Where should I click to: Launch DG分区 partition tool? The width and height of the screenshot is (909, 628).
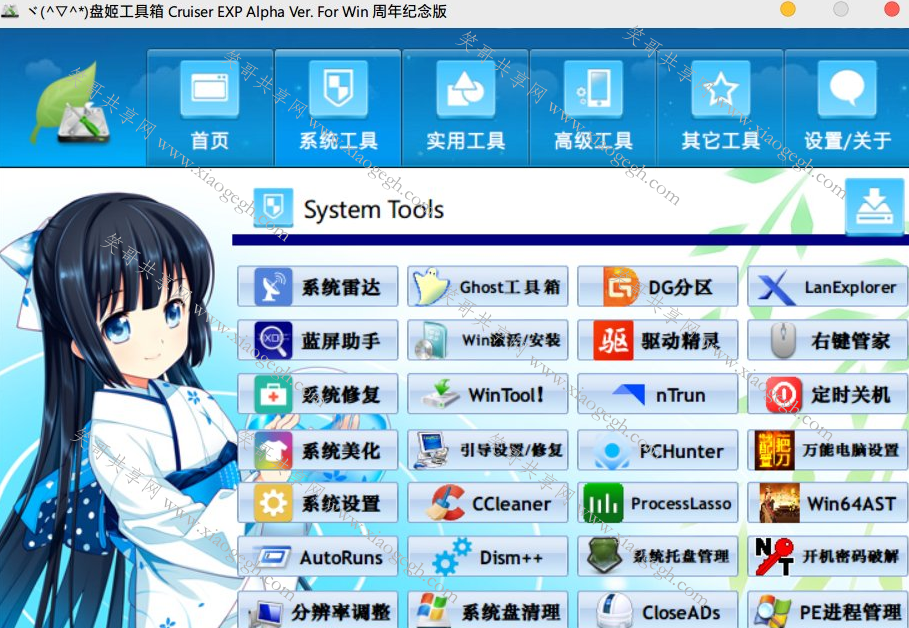657,286
